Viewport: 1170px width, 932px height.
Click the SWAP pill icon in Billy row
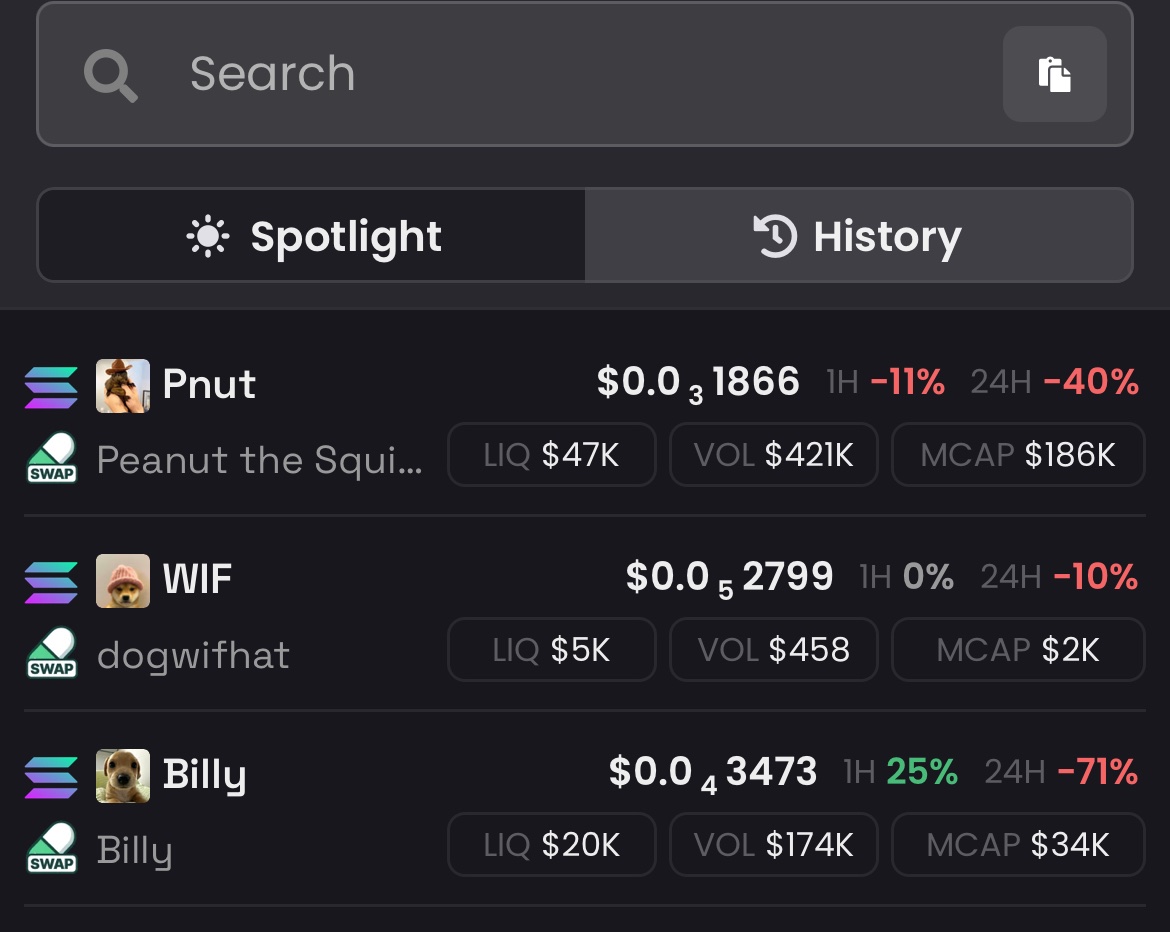coord(51,848)
